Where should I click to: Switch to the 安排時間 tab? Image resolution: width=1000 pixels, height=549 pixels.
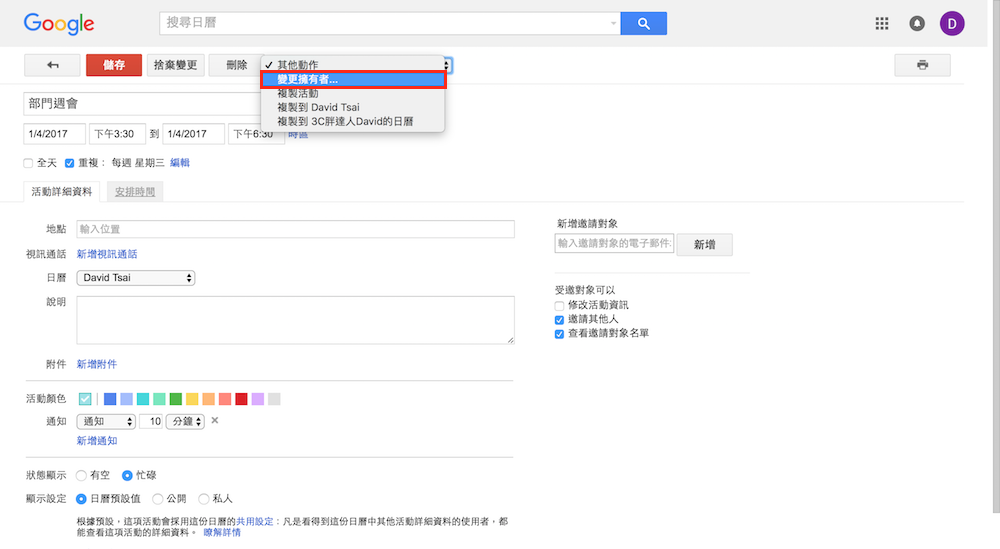[135, 191]
